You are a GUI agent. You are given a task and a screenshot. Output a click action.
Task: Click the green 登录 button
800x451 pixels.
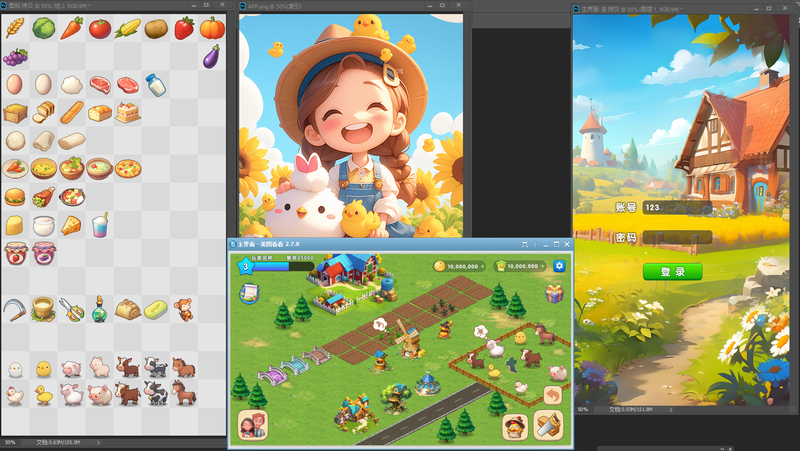coord(672,271)
